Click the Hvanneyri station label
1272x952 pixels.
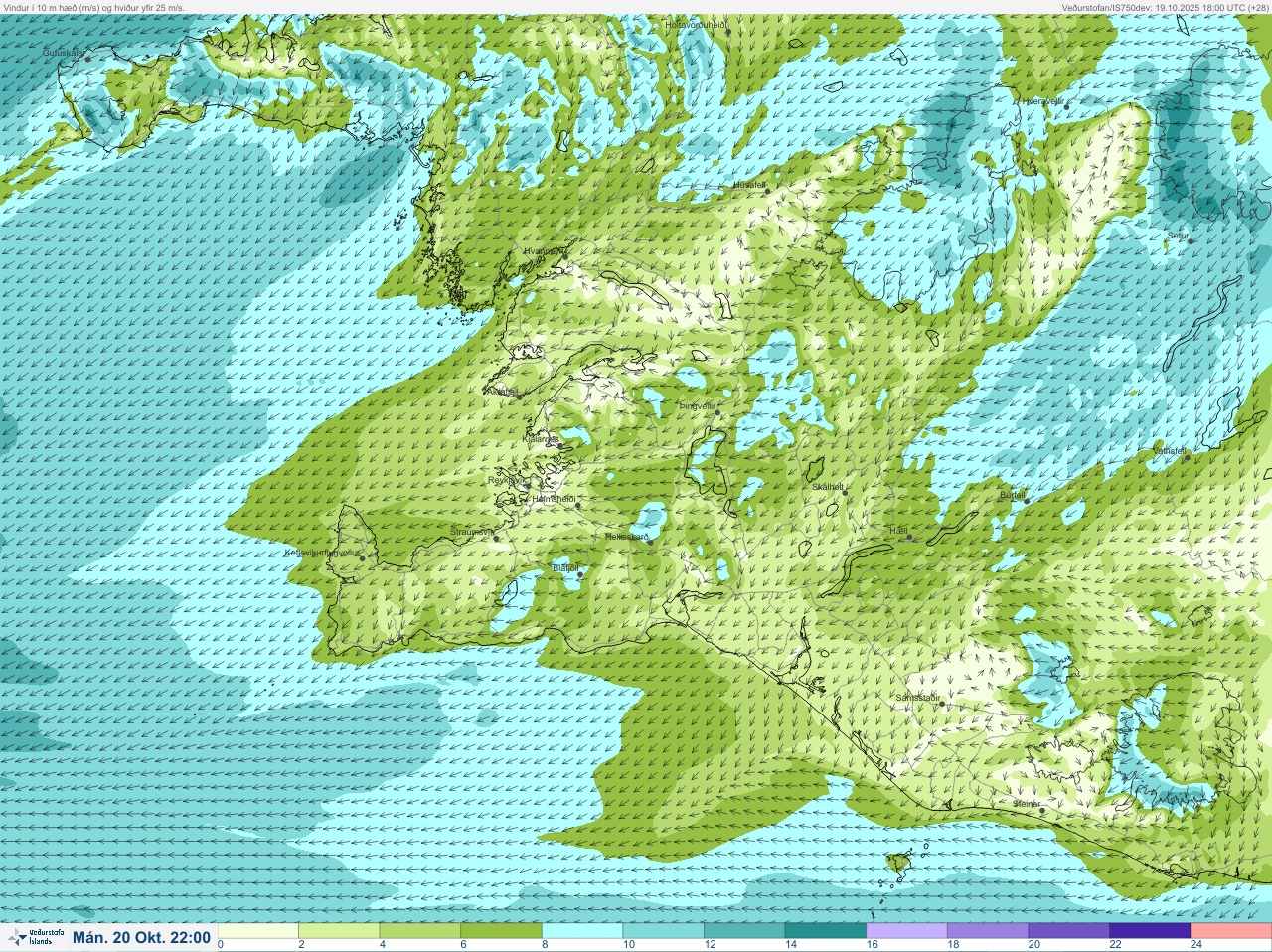pos(544,252)
